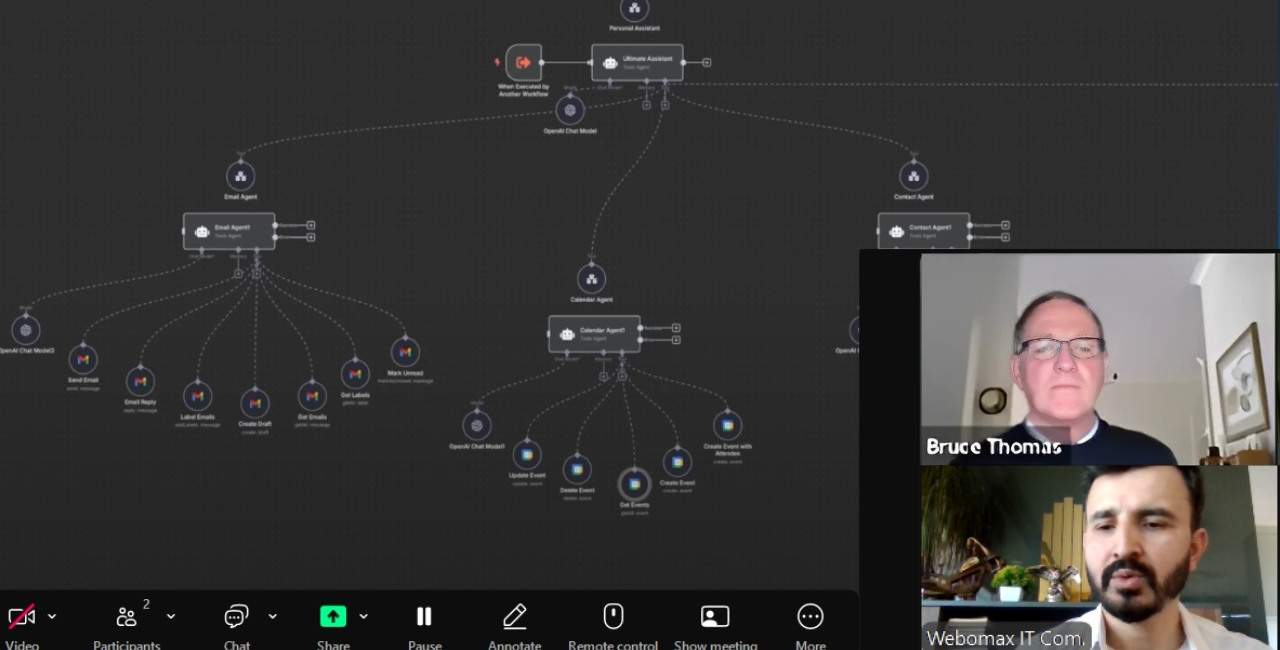The width and height of the screenshot is (1280, 650).
Task: Expand the Share options arrow
Action: 363,617
